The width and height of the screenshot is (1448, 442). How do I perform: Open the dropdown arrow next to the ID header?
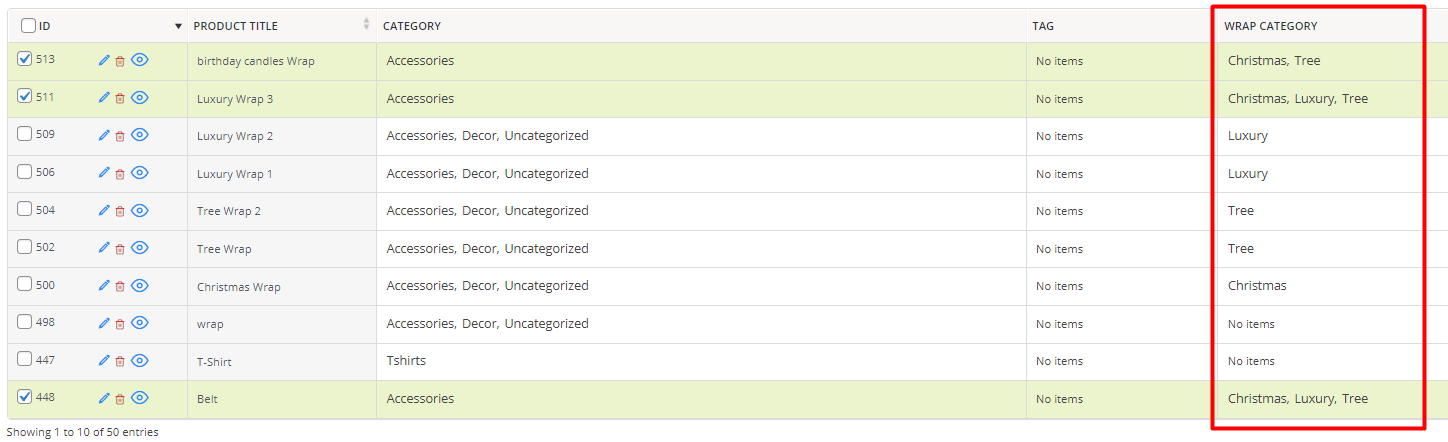[x=178, y=26]
